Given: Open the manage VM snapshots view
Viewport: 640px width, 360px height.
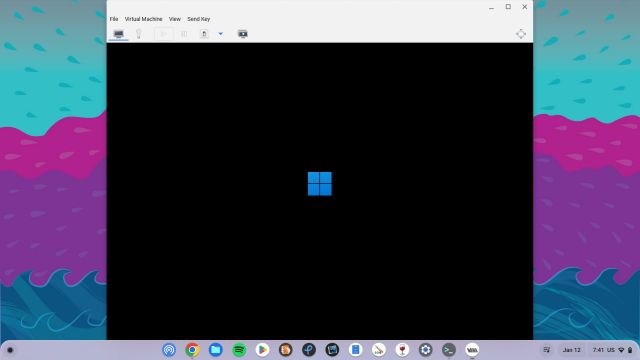Looking at the screenshot, I should (243, 34).
